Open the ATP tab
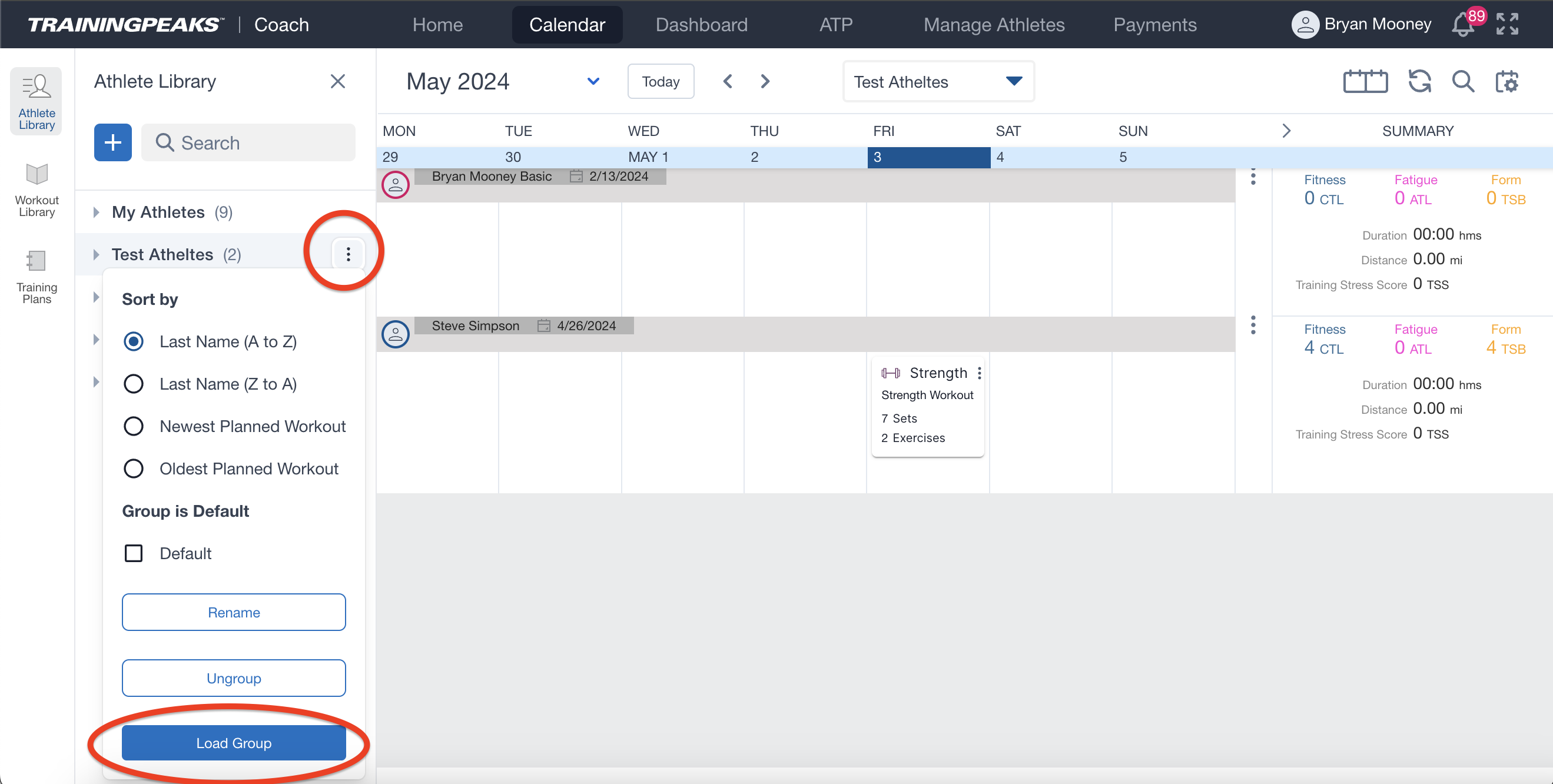This screenshot has width=1553, height=784. click(x=835, y=25)
